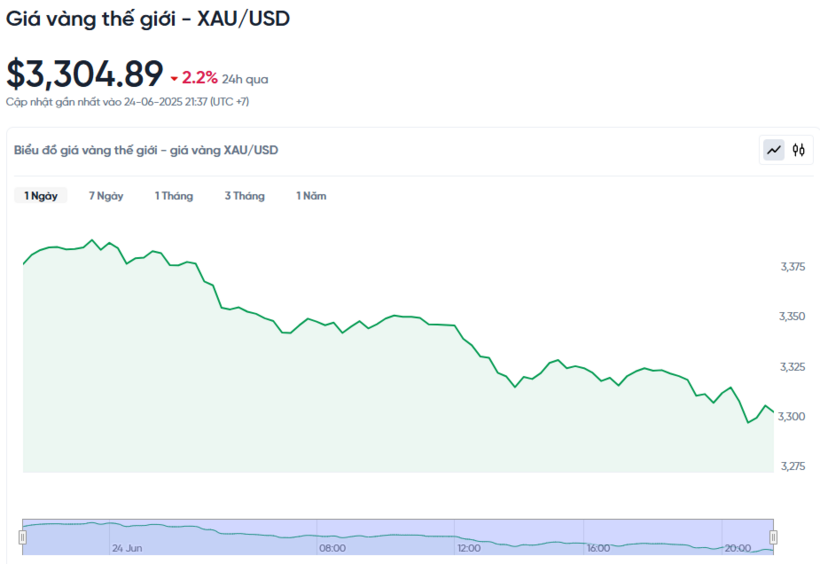Click the left range slider handle
The image size is (820, 564).
click(22, 537)
